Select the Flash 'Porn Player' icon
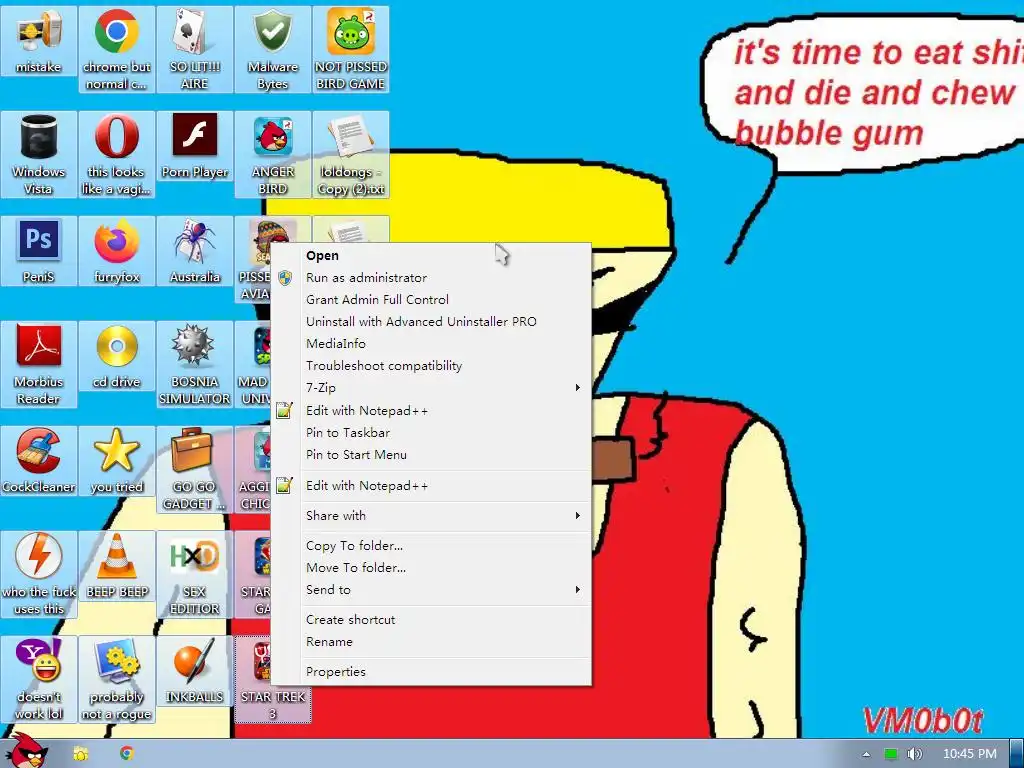Screen dimensions: 1024x768 (195, 146)
